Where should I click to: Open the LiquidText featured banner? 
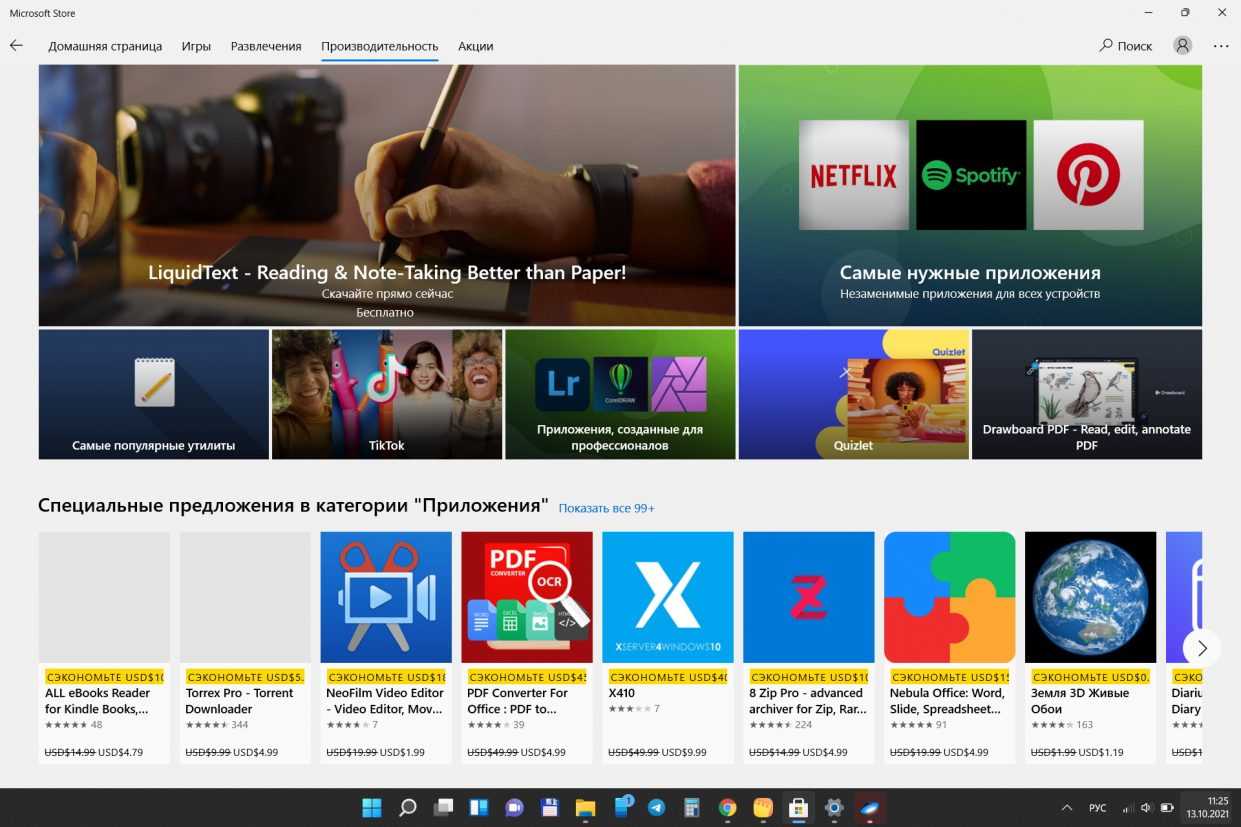[x=387, y=195]
